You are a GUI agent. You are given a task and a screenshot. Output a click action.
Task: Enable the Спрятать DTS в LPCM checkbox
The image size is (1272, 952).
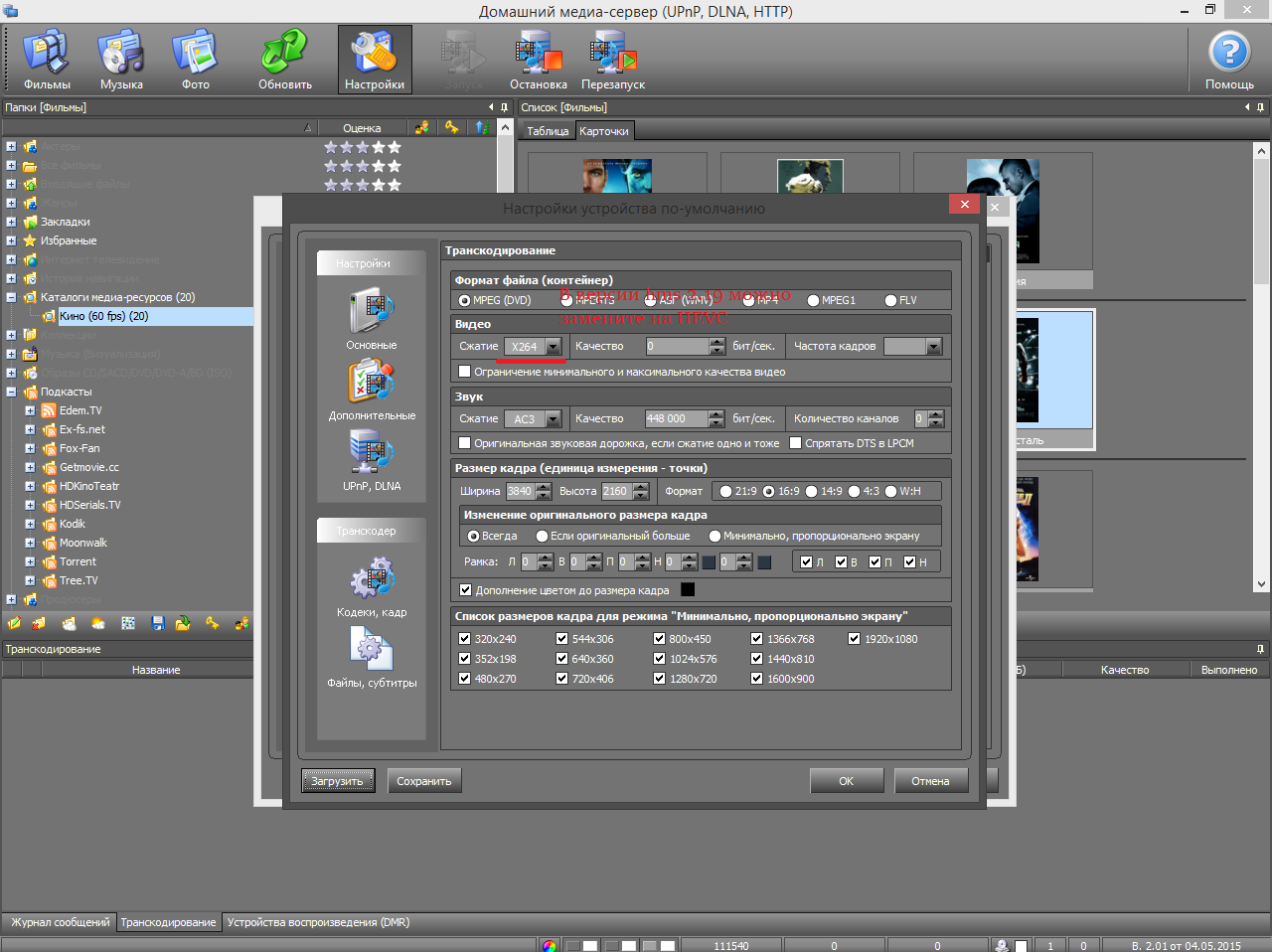(795, 443)
